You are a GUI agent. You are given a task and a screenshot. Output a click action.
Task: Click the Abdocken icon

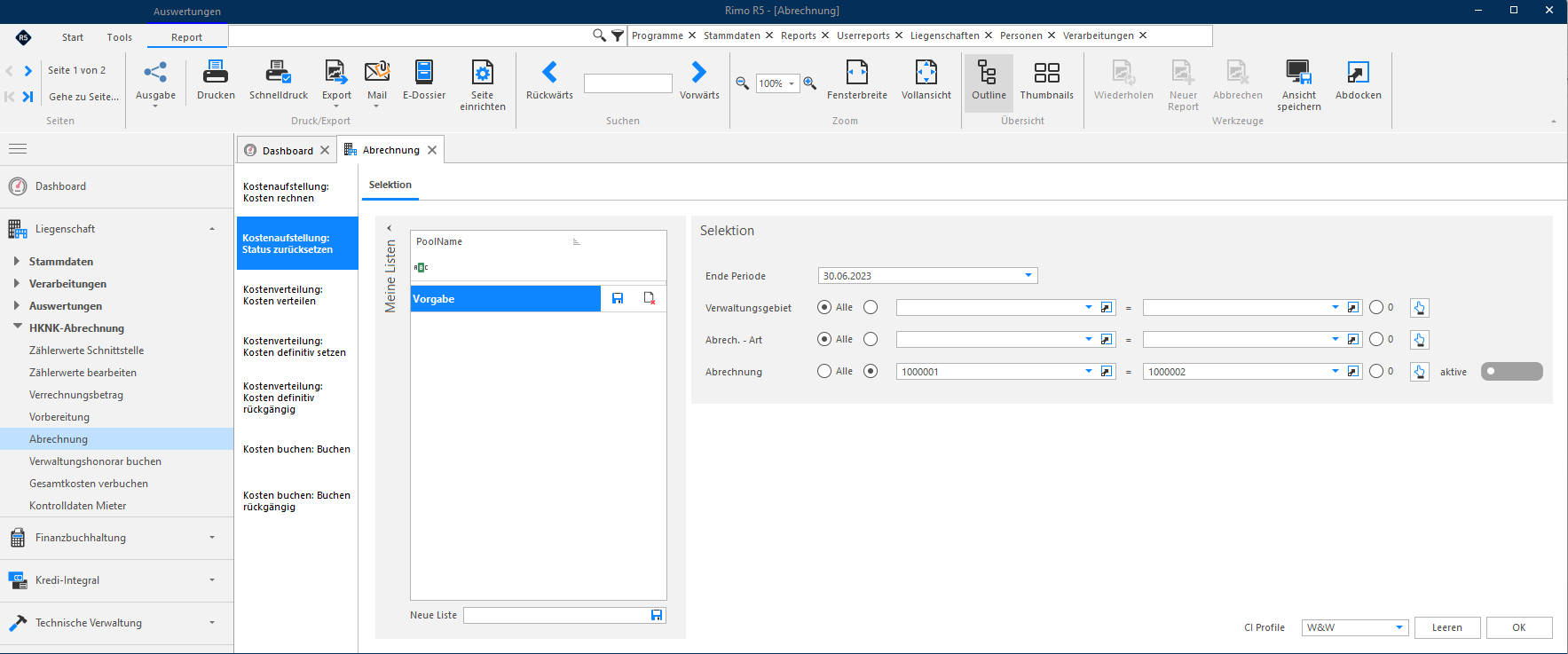[1359, 72]
